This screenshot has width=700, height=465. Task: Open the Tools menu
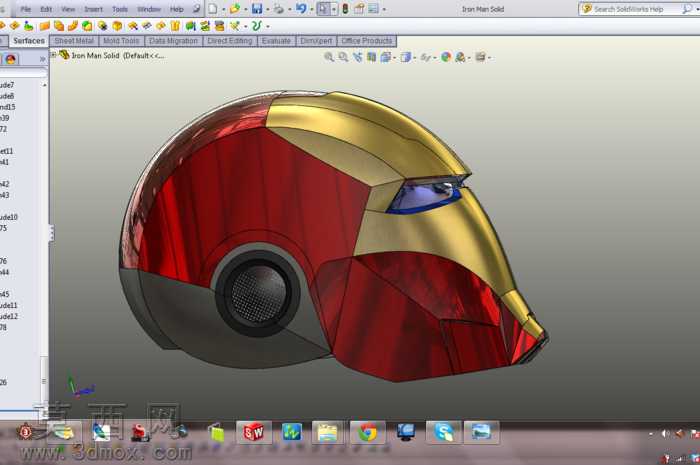120,9
